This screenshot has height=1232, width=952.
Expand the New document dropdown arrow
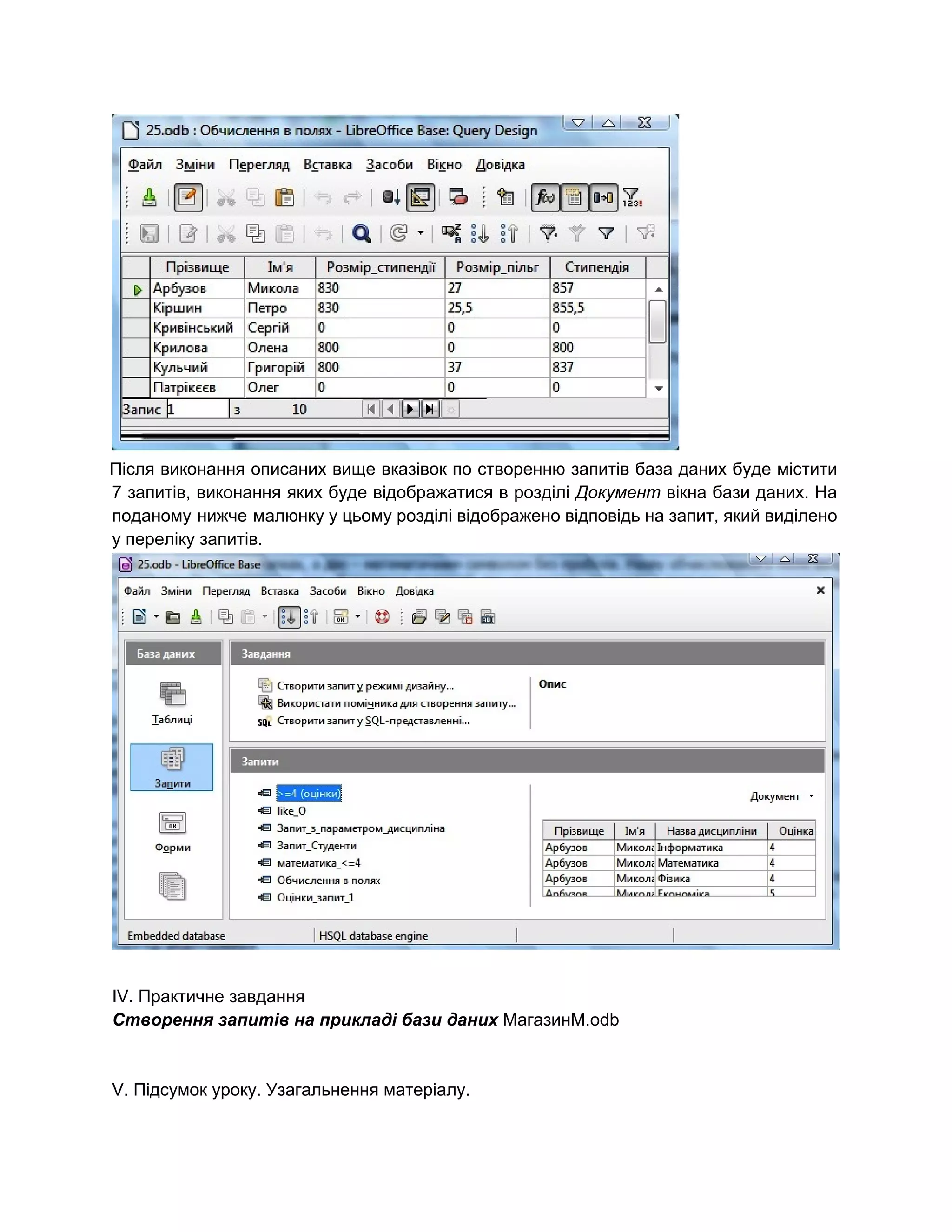point(156,617)
